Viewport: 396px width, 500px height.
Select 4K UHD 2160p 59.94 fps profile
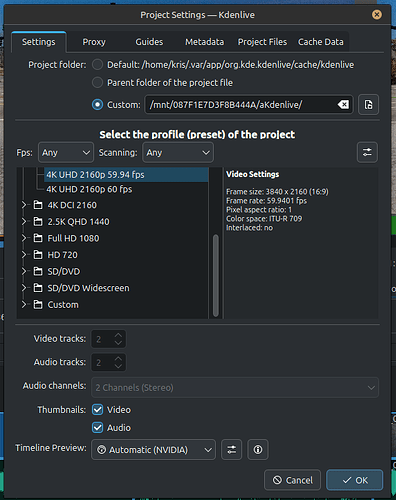point(126,175)
